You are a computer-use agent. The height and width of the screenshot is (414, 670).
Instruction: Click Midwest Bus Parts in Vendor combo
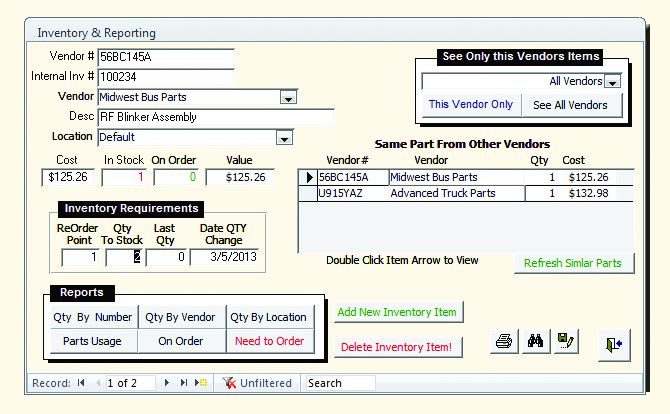coord(143,97)
